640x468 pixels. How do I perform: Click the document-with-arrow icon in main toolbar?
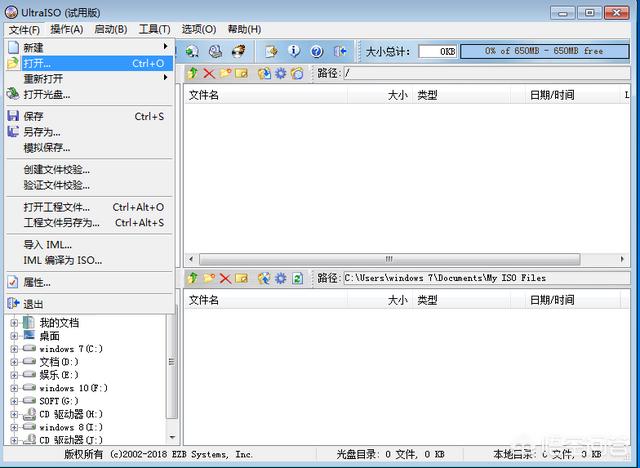click(271, 51)
